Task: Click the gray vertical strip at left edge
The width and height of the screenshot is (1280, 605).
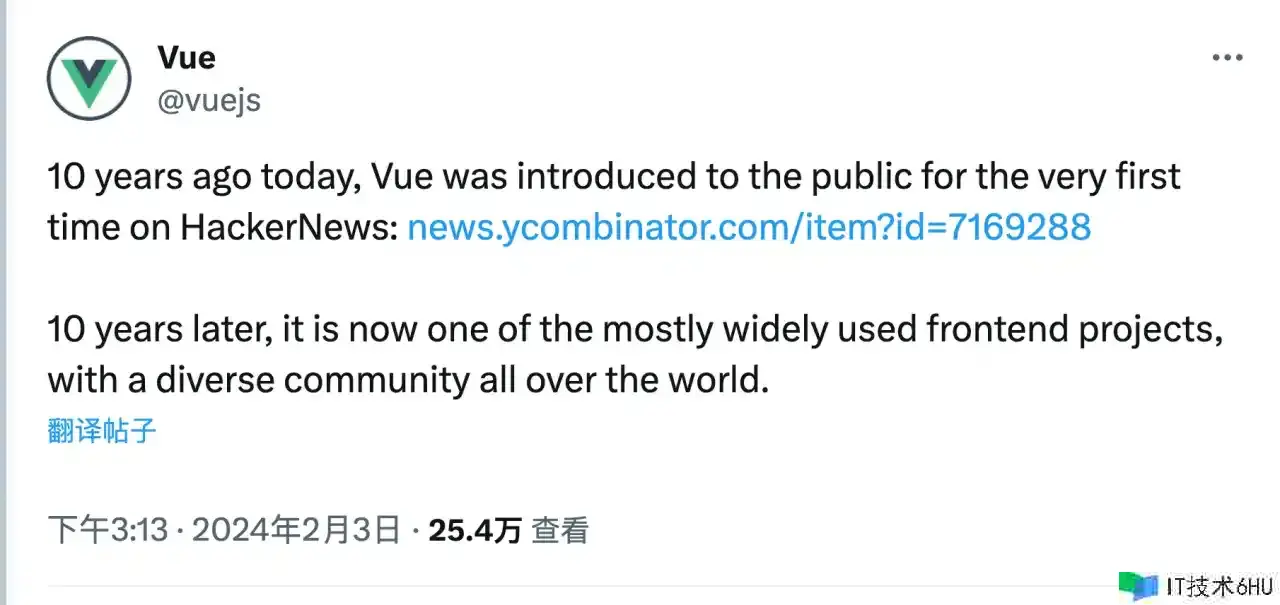Action: click(3, 300)
